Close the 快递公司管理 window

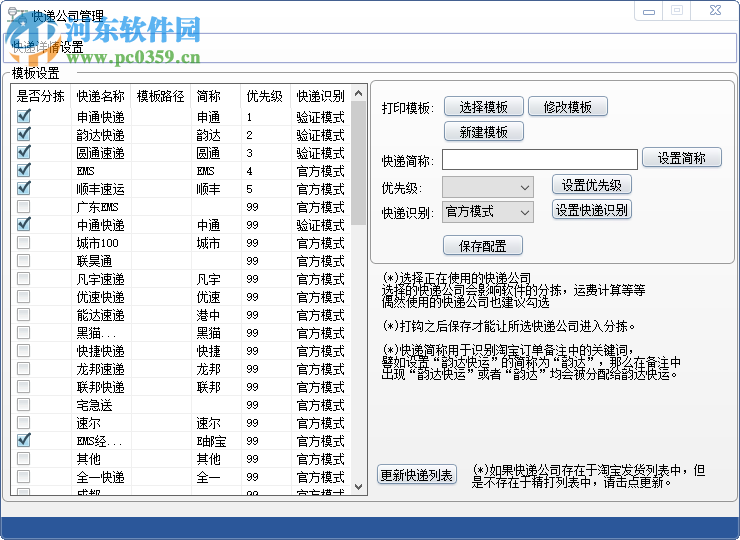715,10
